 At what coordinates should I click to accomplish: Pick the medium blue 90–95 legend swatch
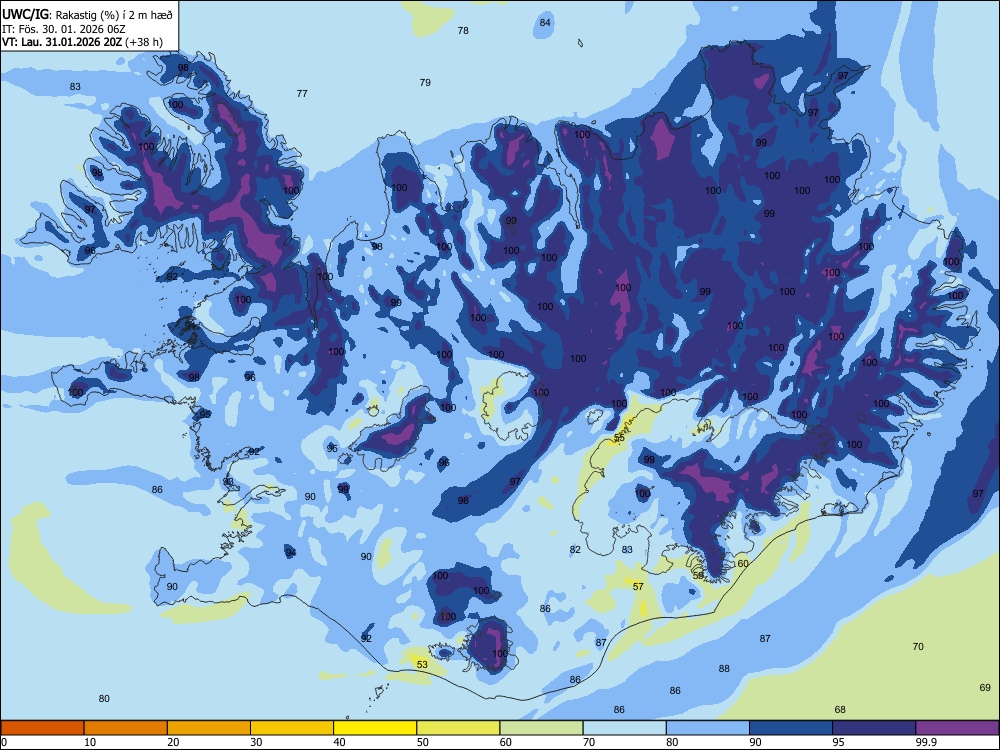pos(791,728)
